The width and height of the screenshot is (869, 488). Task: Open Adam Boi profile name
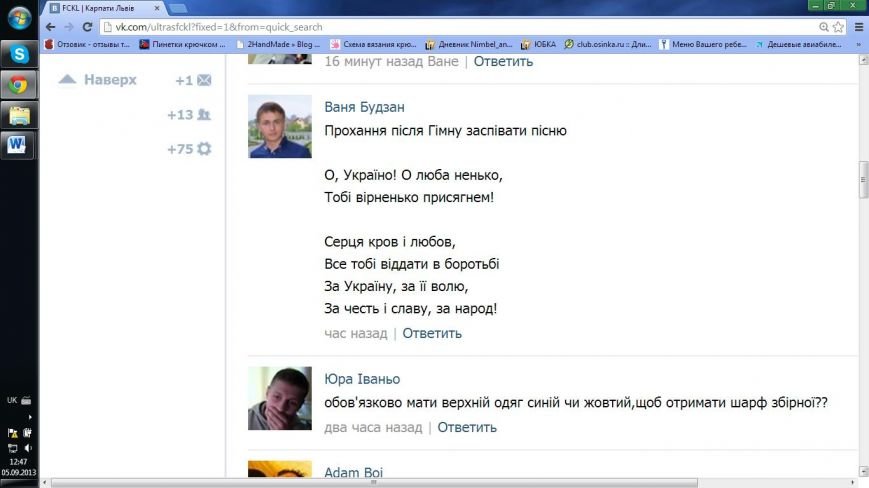click(x=354, y=472)
